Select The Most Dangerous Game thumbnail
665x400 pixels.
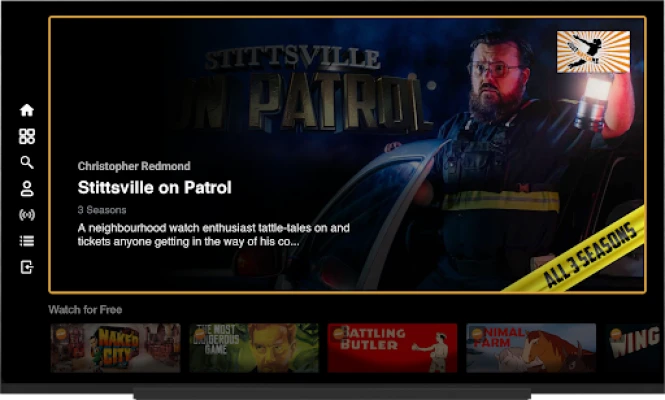(x=254, y=348)
